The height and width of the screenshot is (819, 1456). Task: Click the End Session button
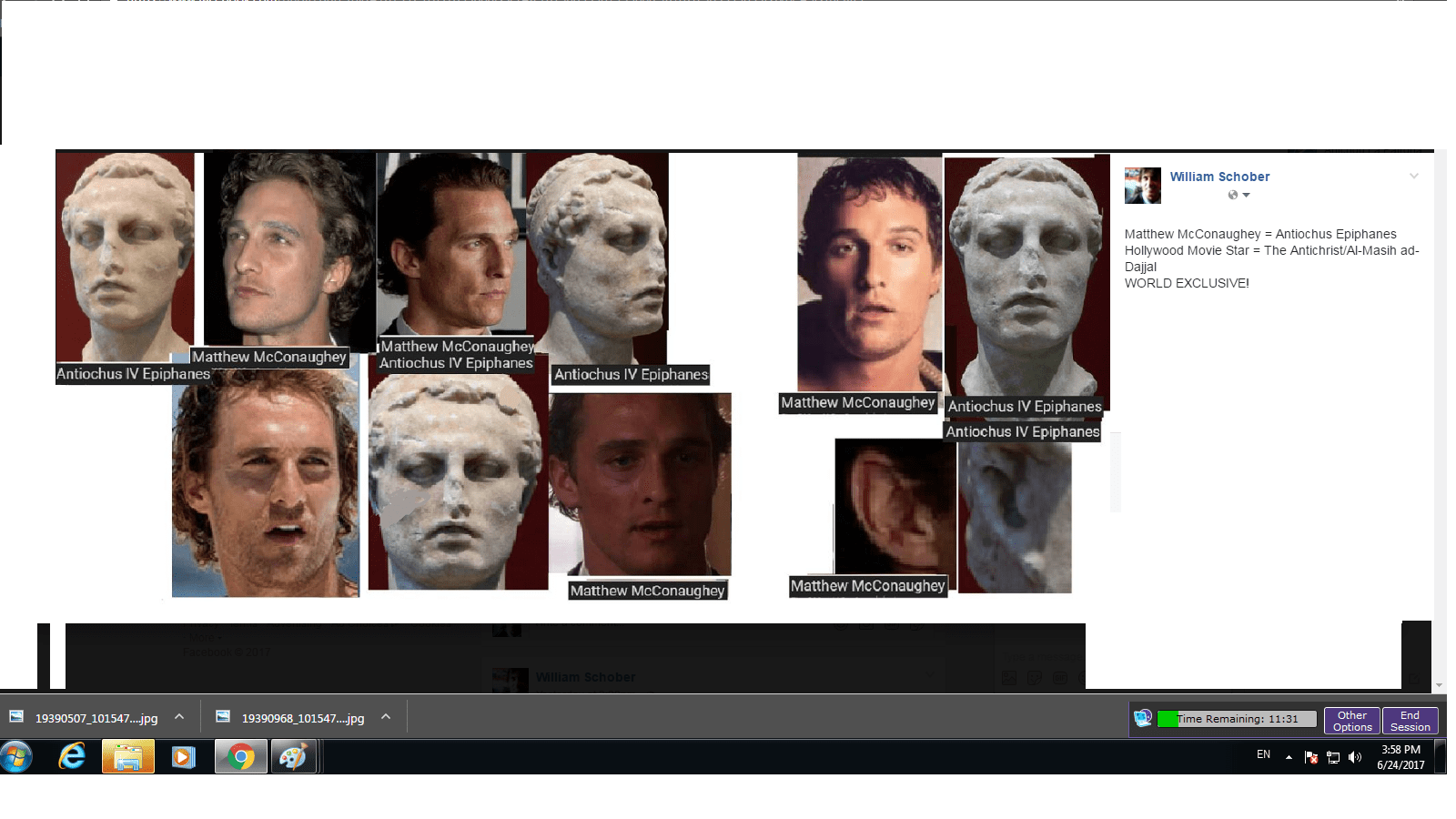click(x=1410, y=721)
